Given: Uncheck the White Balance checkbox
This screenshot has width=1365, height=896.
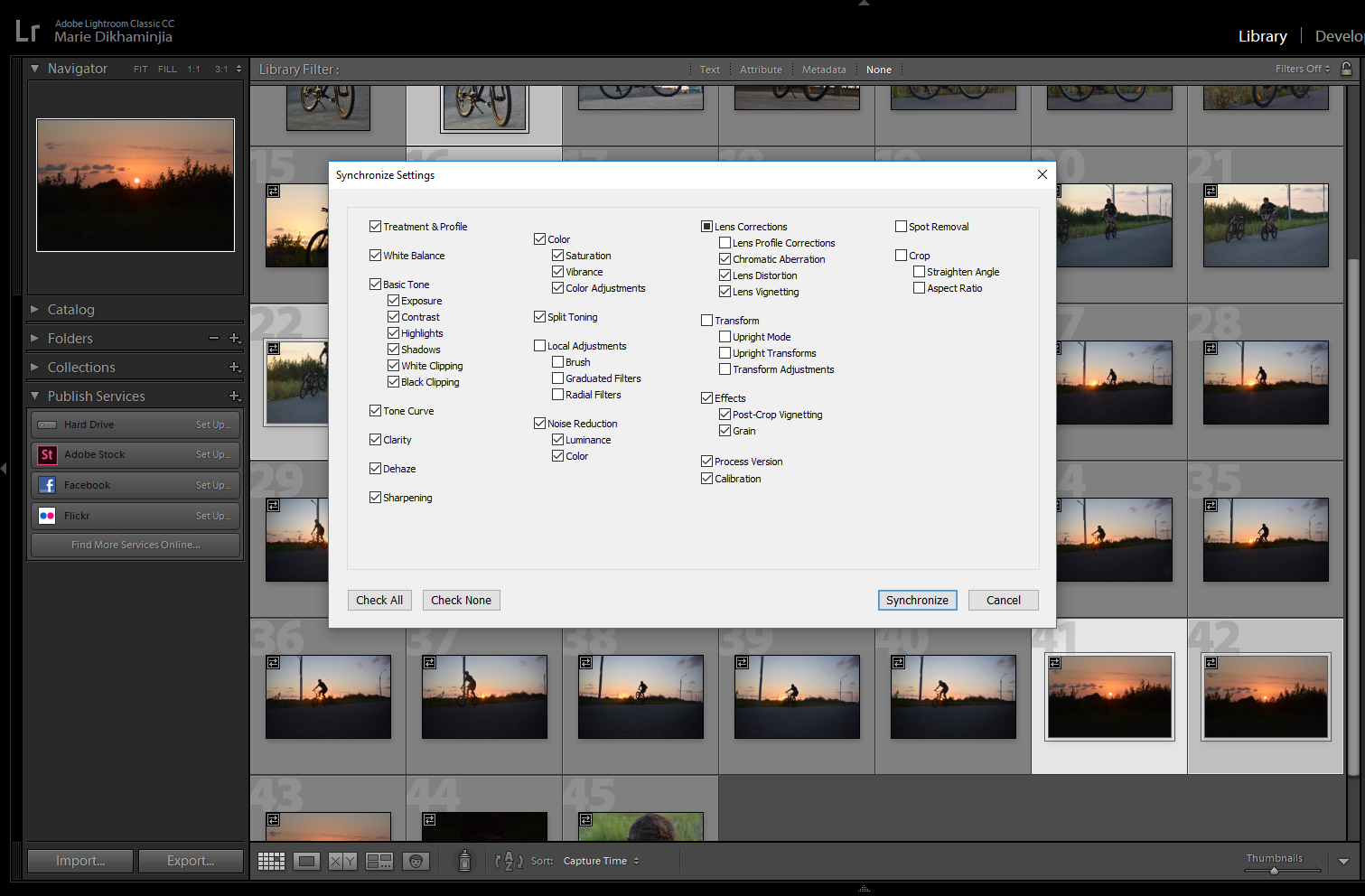Looking at the screenshot, I should tap(376, 256).
